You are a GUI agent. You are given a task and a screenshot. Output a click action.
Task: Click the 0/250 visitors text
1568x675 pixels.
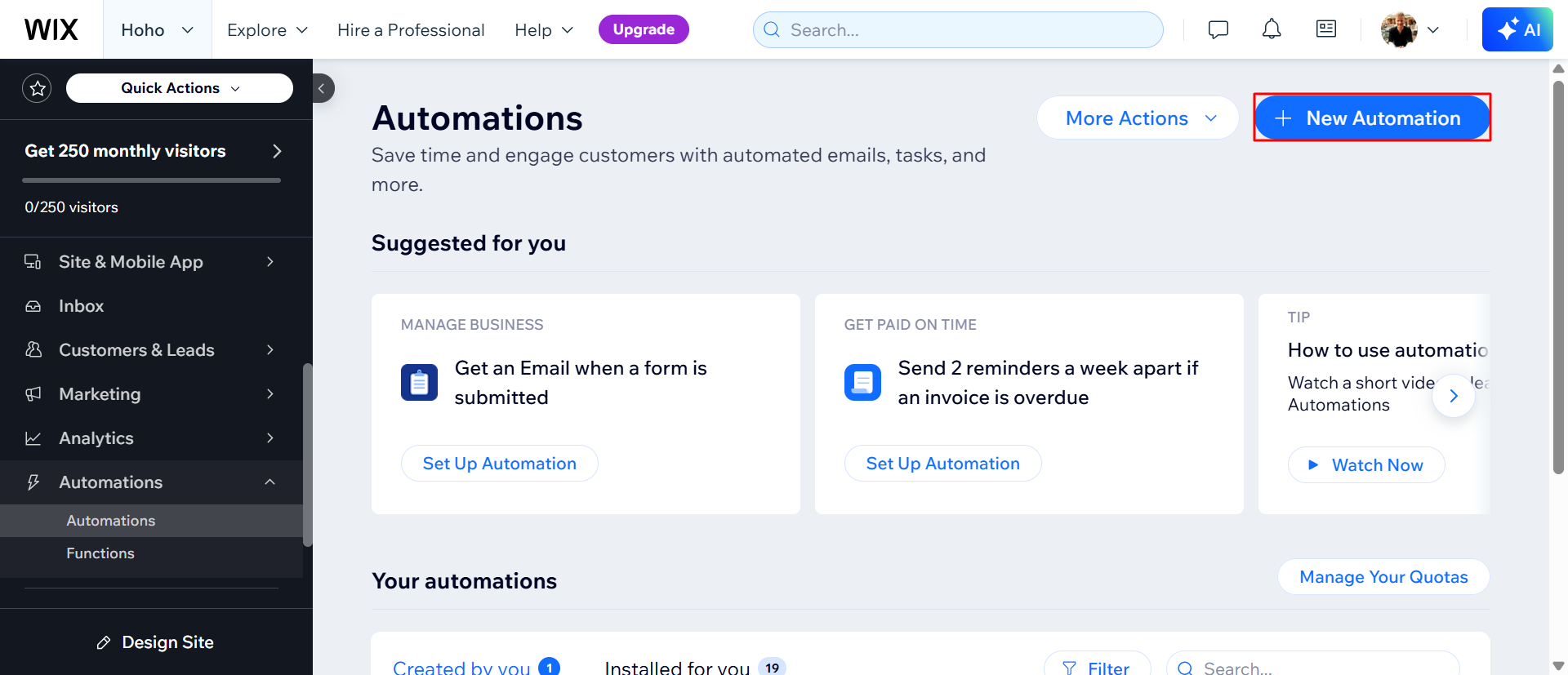pyautogui.click(x=71, y=207)
